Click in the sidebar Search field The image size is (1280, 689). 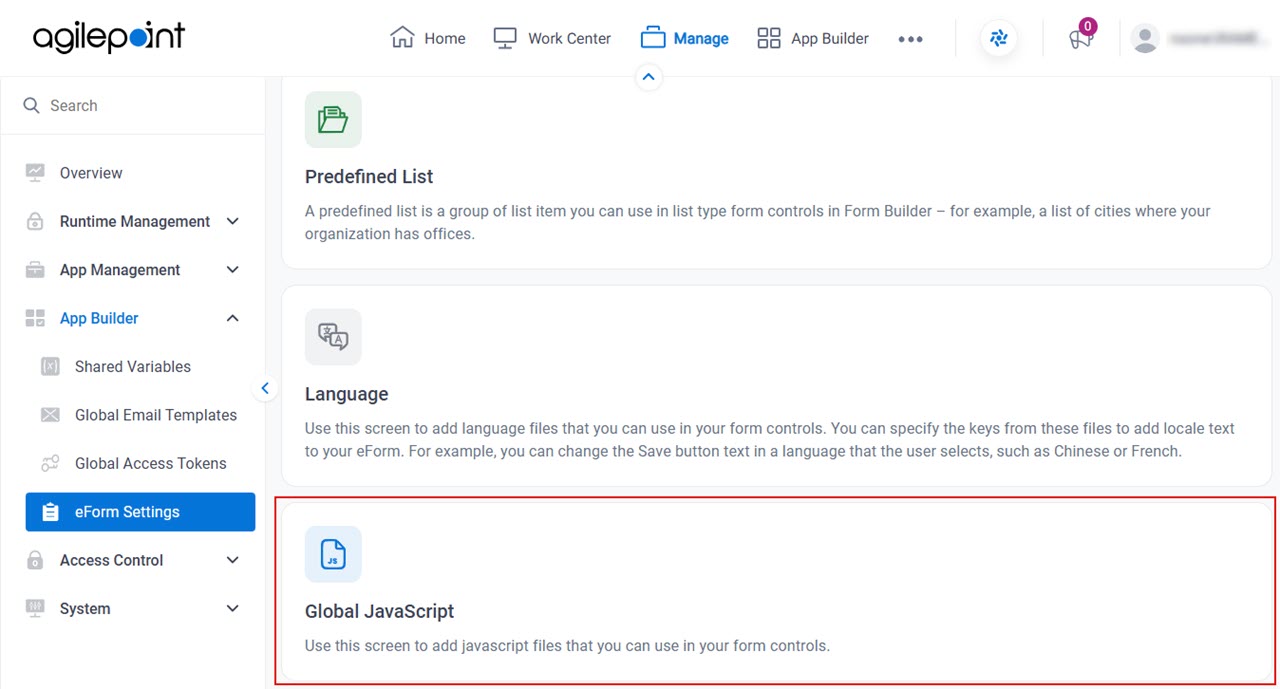pyautogui.click(x=132, y=105)
